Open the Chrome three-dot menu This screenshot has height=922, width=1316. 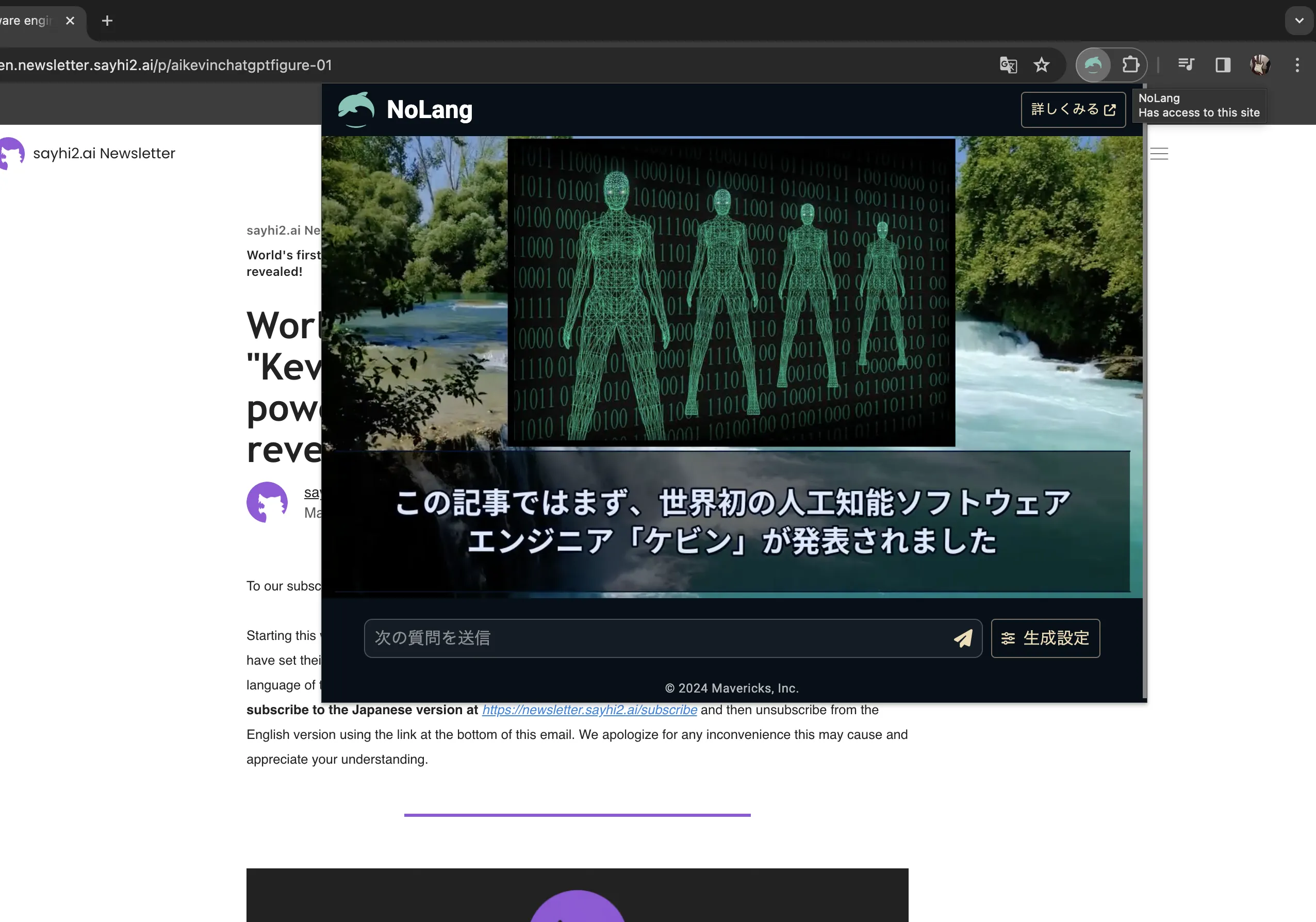[1297, 65]
